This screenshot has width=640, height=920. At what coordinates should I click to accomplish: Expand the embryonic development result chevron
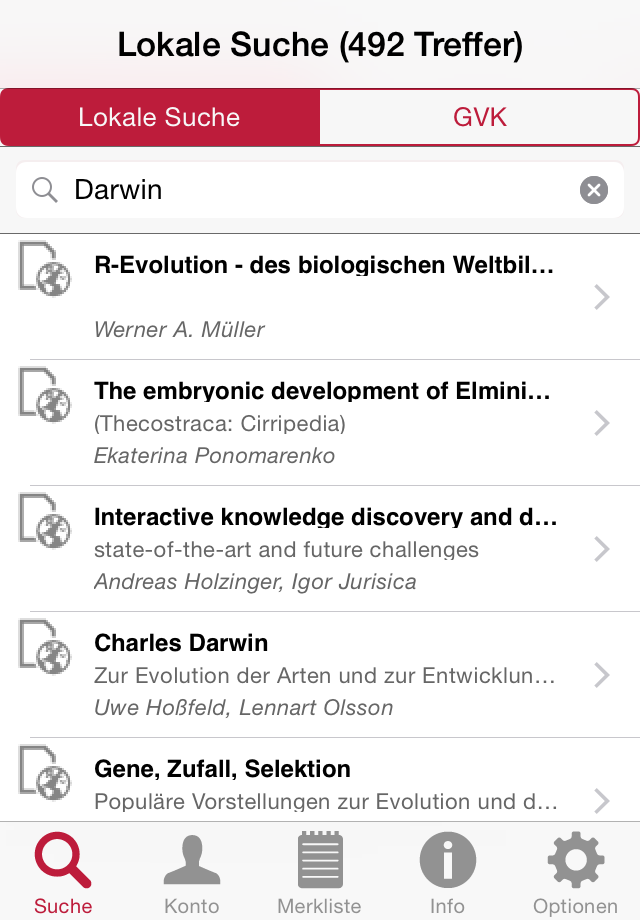(x=601, y=423)
